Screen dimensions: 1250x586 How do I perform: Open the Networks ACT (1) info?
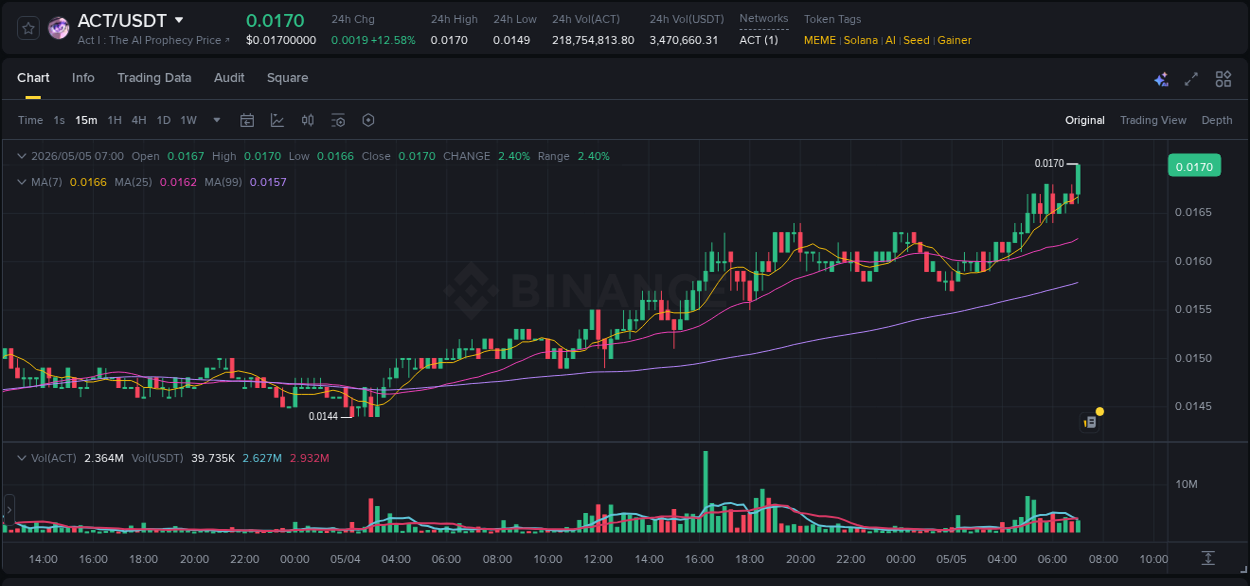click(758, 40)
